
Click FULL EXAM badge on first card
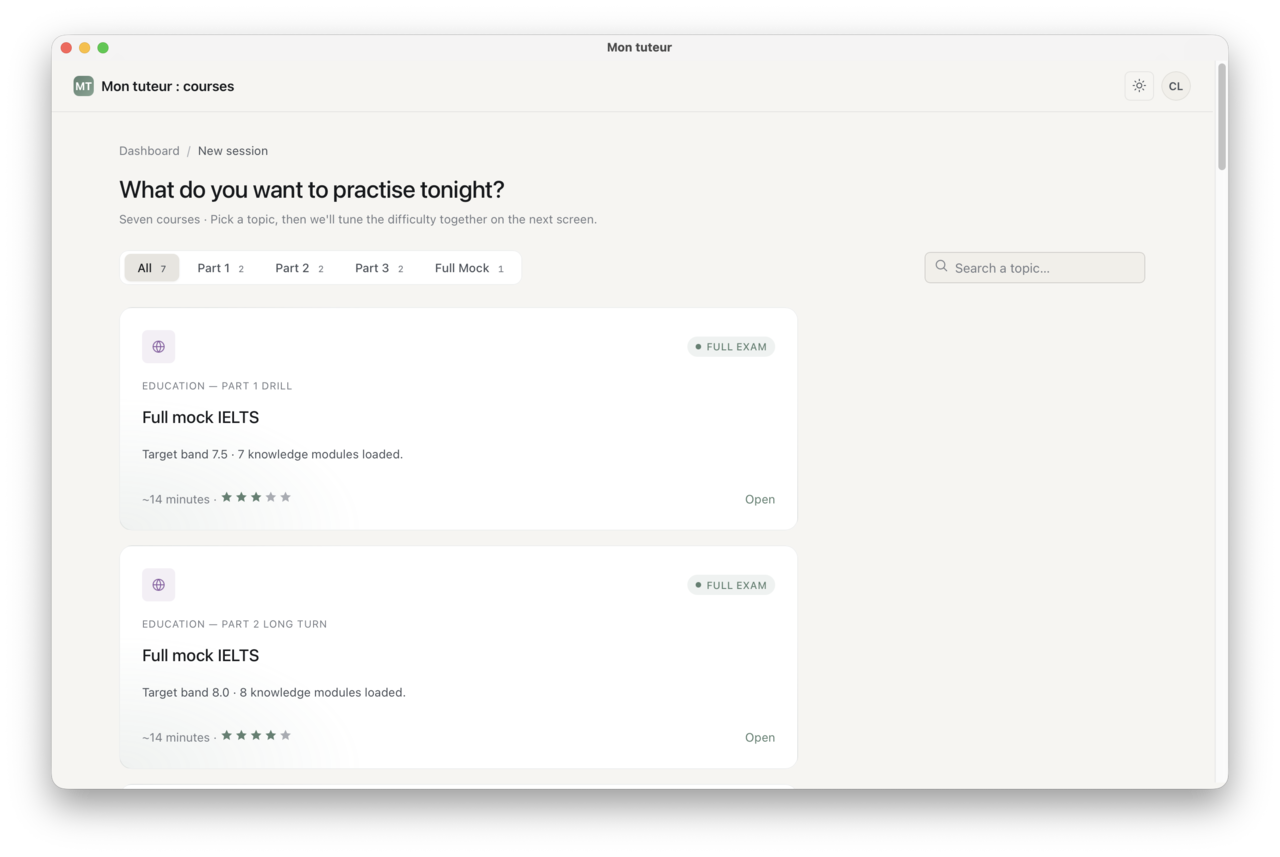pyautogui.click(x=731, y=347)
